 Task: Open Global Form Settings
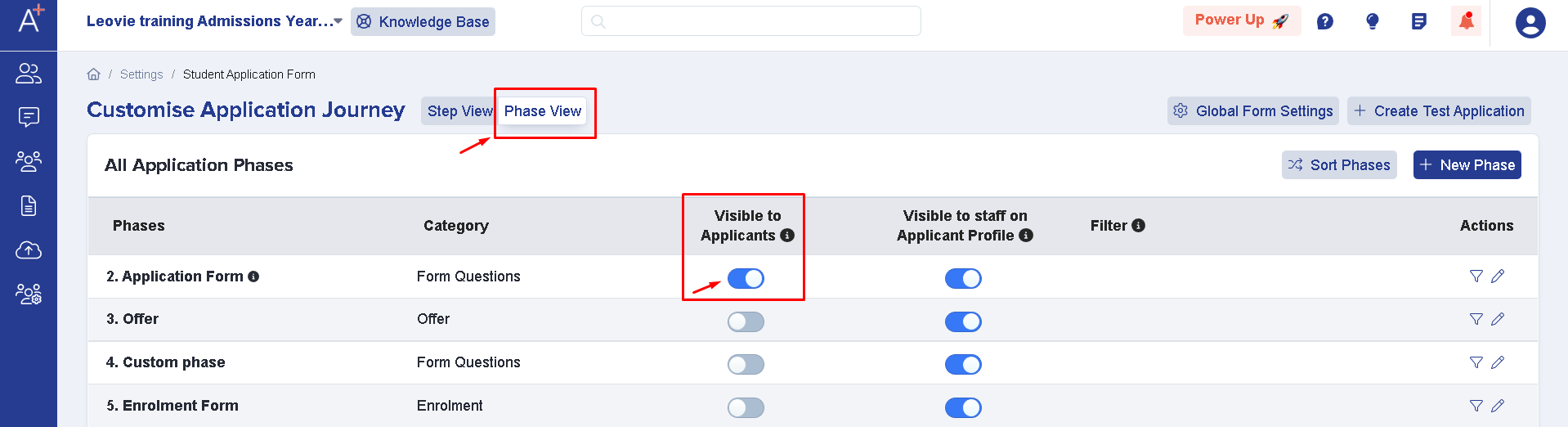point(1252,111)
